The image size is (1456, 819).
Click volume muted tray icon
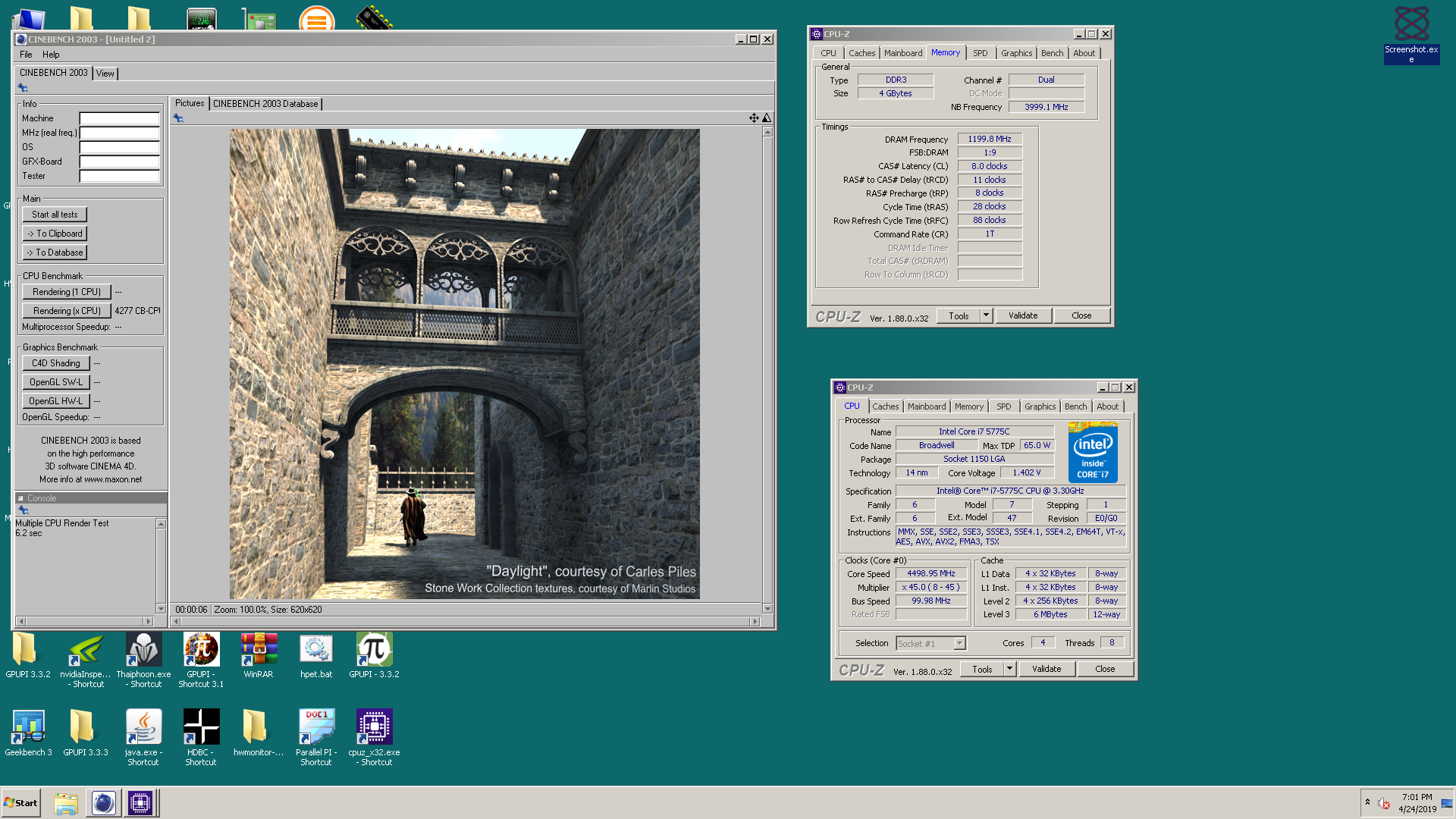pos(1384,803)
